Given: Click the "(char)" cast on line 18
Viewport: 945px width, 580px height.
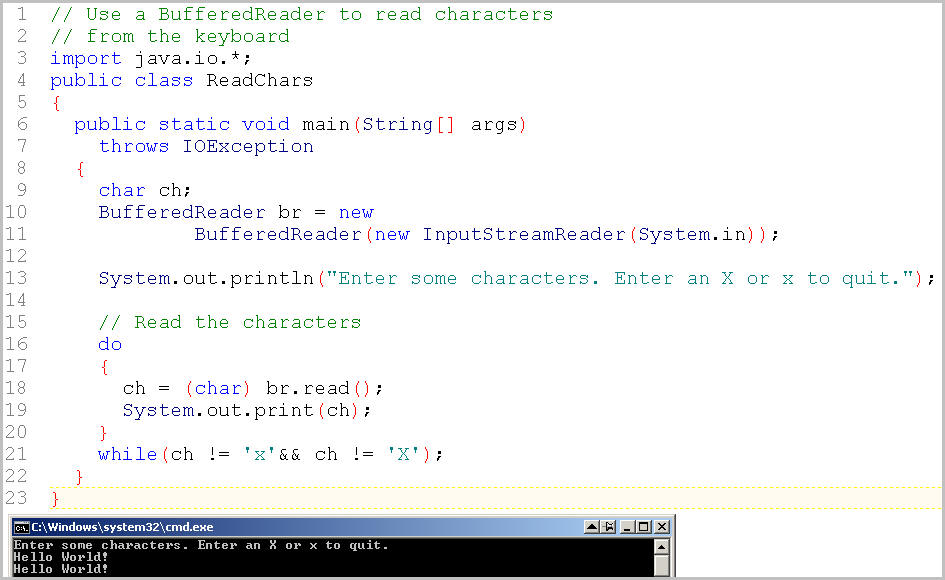Looking at the screenshot, I should (x=218, y=388).
